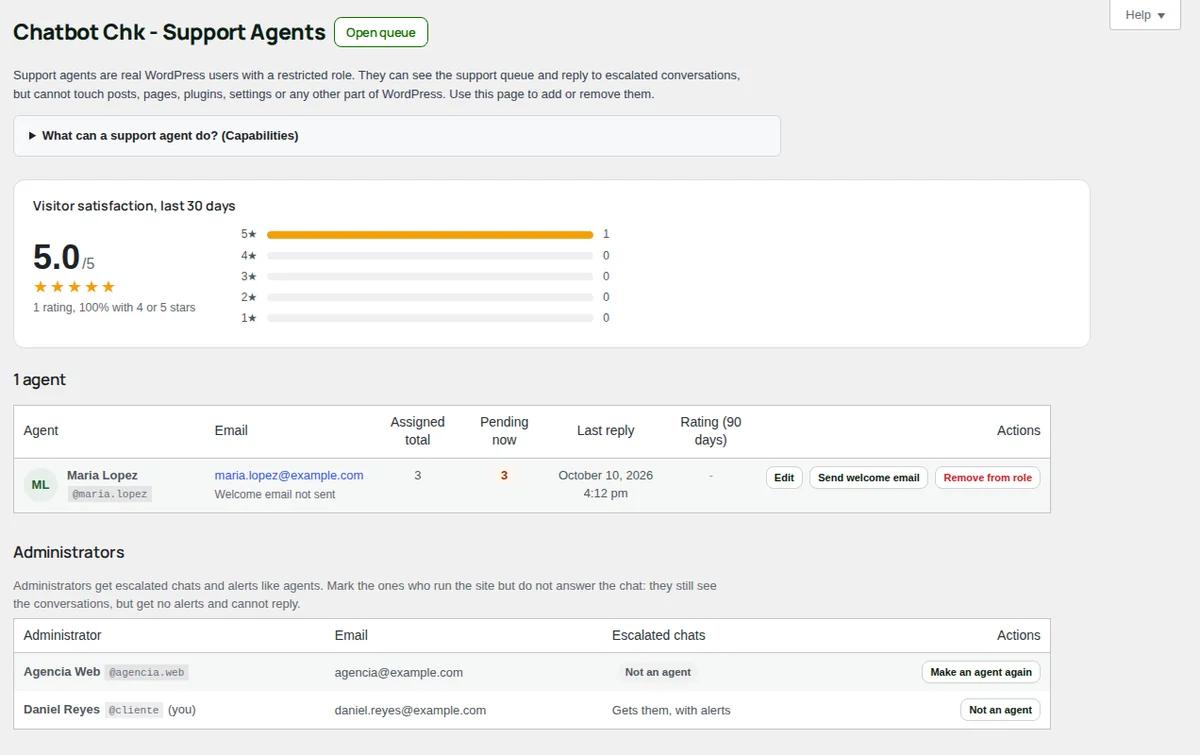Image resolution: width=1200 pixels, height=755 pixels.
Task: Click the 'Last reply' column header
Action: coord(605,431)
